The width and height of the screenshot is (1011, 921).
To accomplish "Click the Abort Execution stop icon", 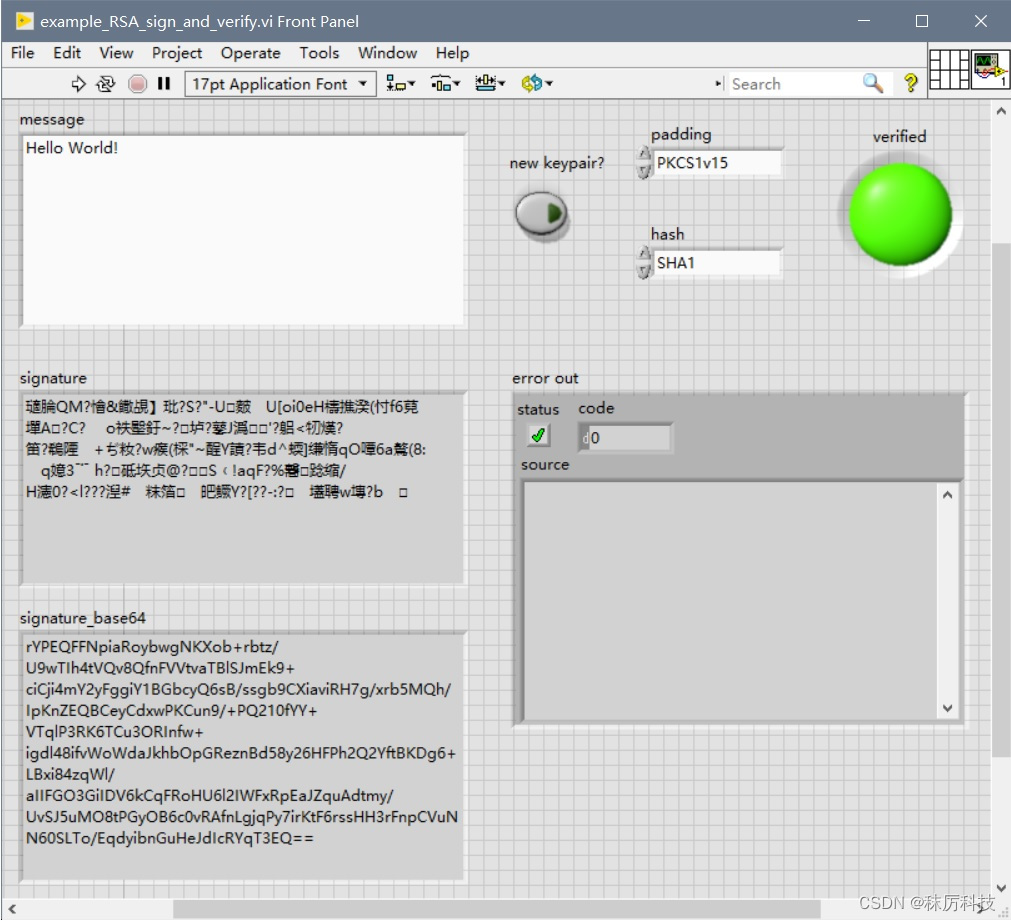I will [138, 84].
